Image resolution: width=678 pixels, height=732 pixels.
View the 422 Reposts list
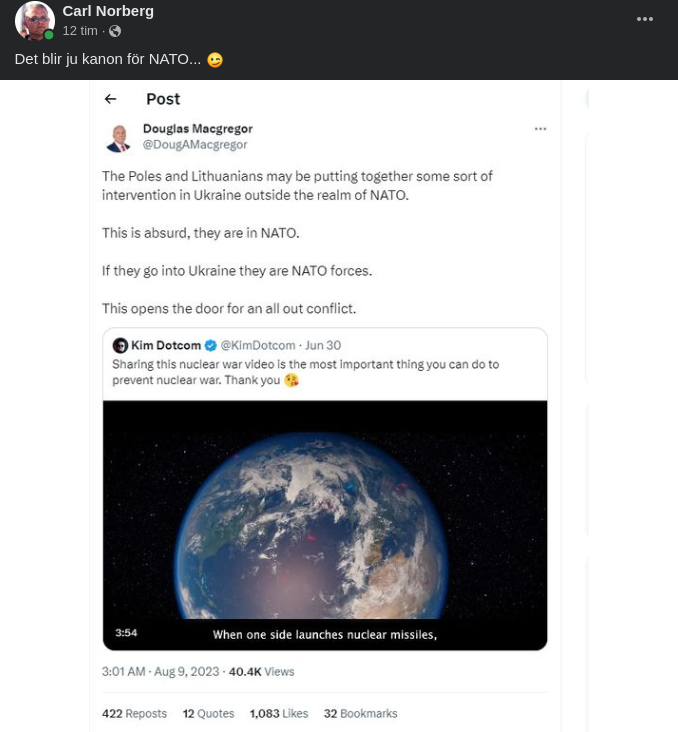(x=134, y=714)
